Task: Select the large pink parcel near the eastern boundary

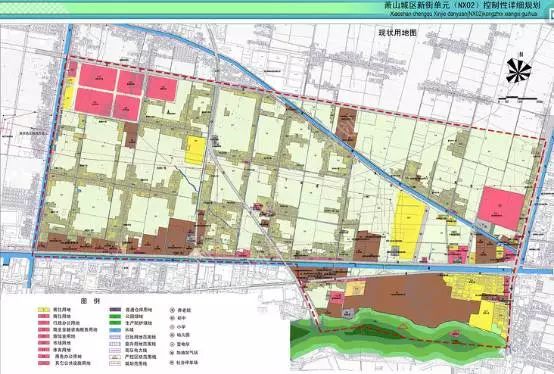Action: (501, 208)
